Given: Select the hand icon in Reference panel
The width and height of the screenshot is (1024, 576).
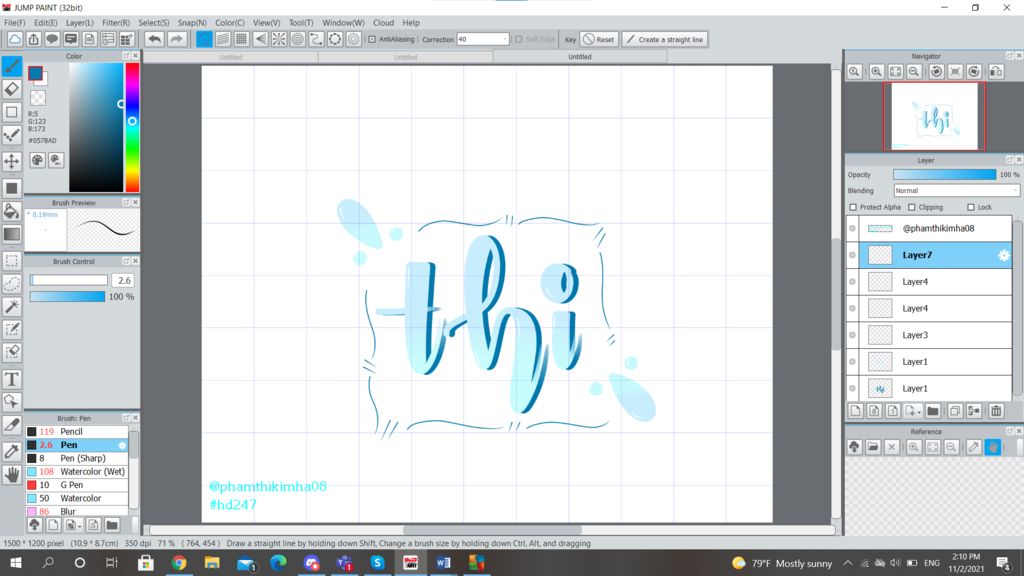Looking at the screenshot, I should coord(993,447).
